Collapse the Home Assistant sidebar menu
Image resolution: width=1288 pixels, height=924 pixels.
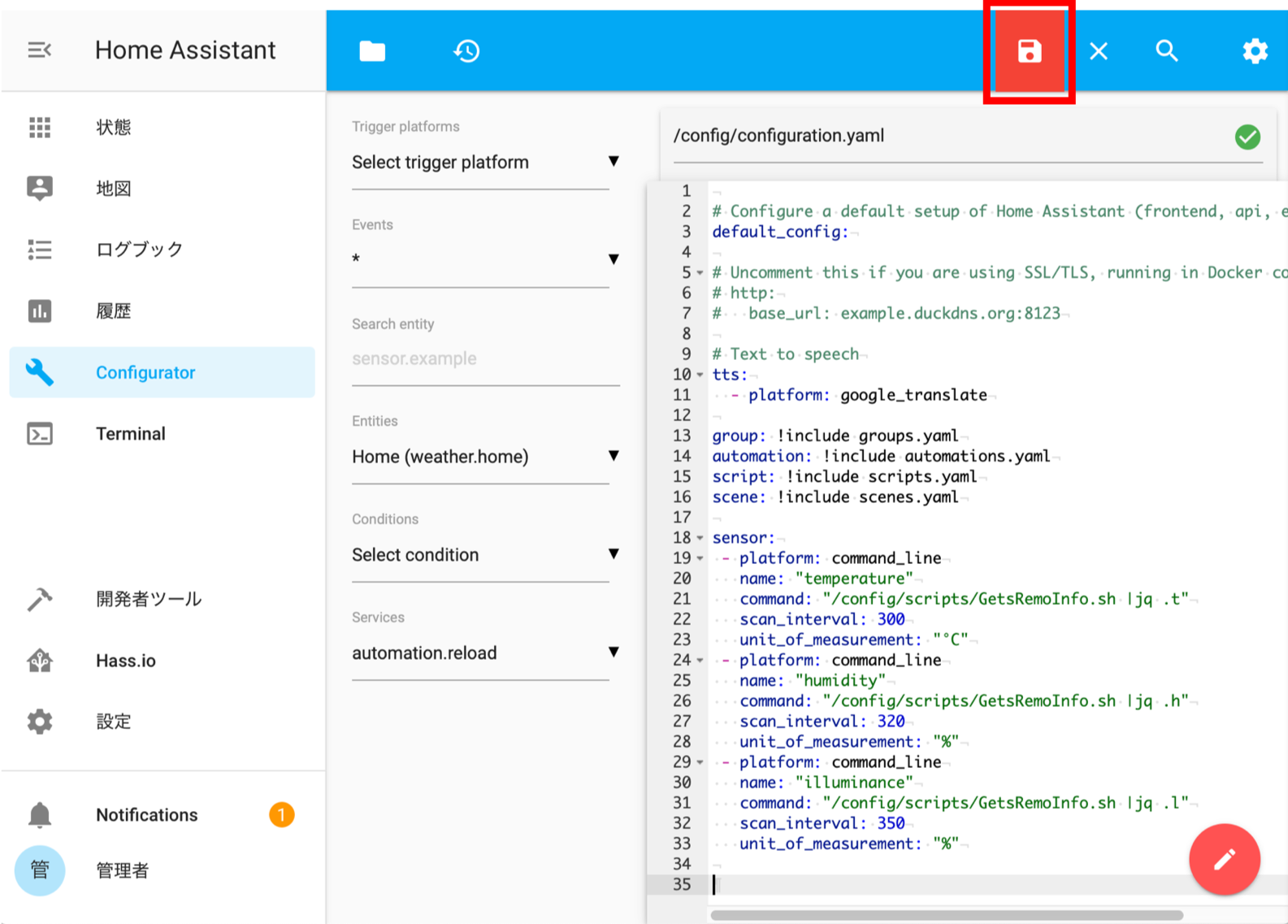[39, 50]
